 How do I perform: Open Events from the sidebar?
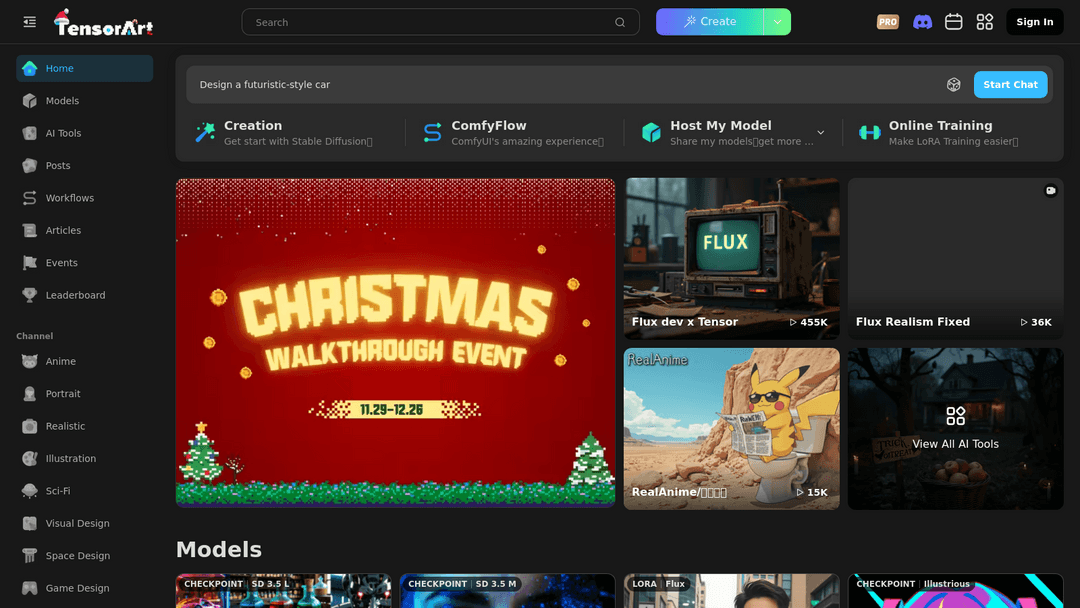[85, 262]
